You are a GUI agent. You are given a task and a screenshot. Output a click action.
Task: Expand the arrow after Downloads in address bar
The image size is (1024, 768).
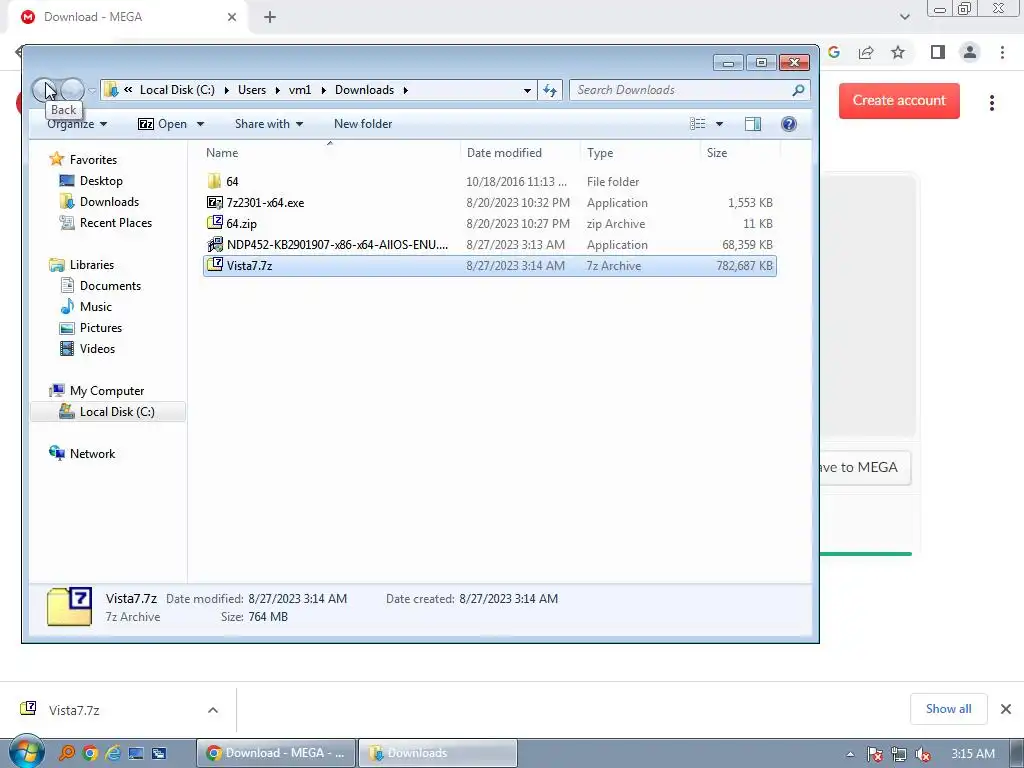(406, 90)
